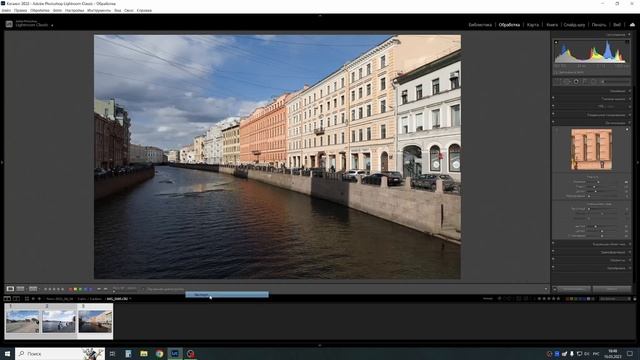Toggle Калибровка panel on/off switch

coord(553,268)
